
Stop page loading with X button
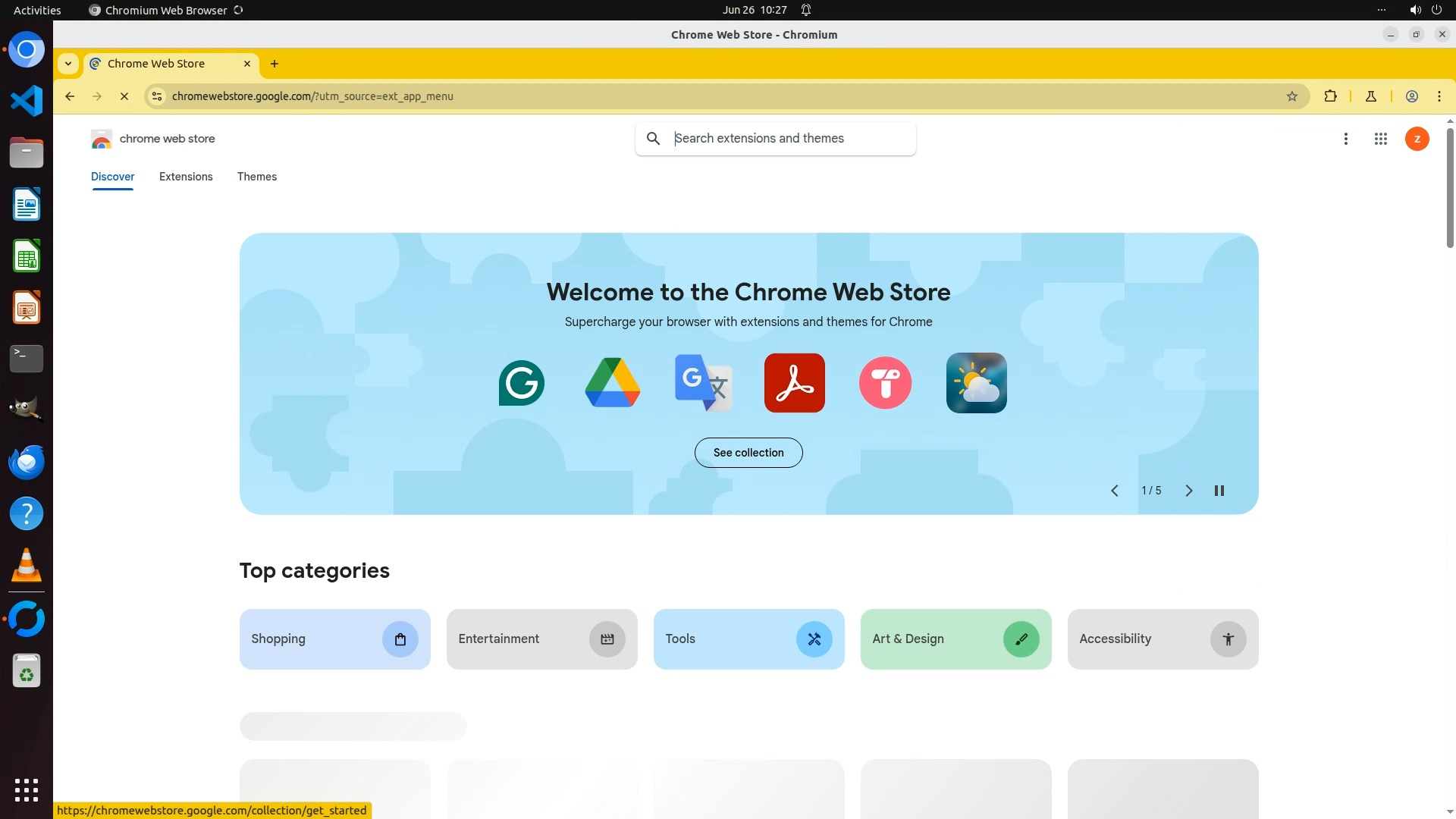(x=124, y=96)
